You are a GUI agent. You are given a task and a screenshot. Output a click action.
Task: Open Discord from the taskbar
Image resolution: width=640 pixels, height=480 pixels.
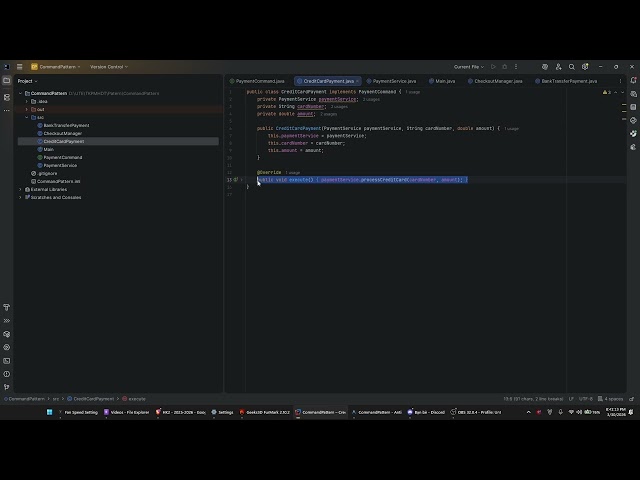425,412
